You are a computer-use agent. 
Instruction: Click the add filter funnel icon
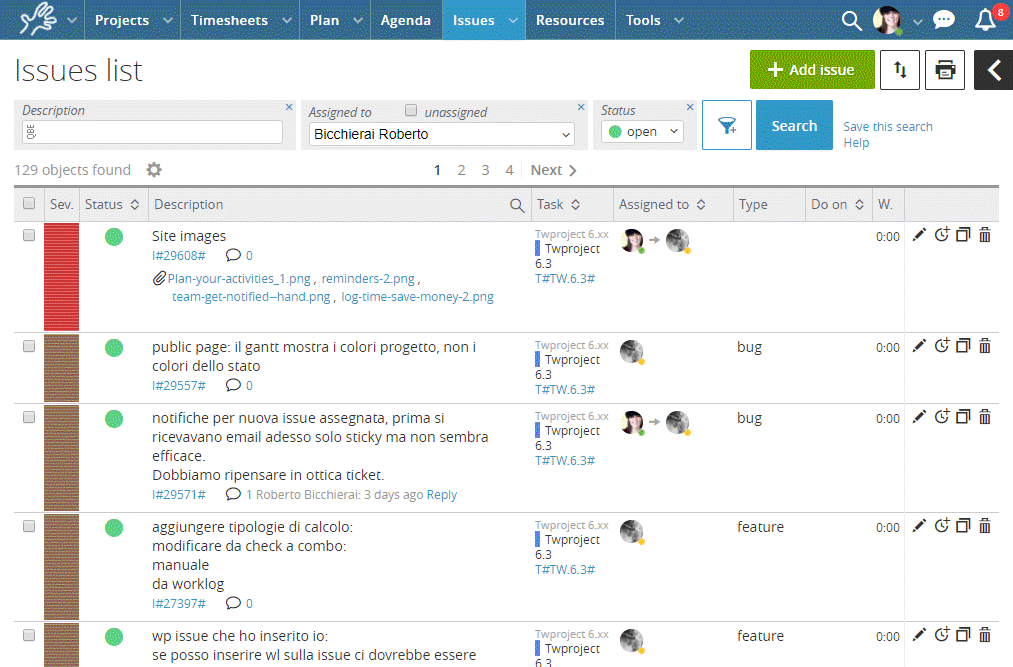click(727, 126)
